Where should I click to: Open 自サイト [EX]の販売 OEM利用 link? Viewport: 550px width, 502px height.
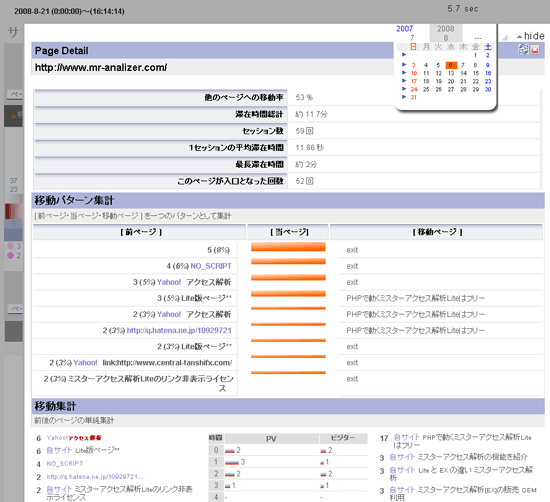[463, 494]
